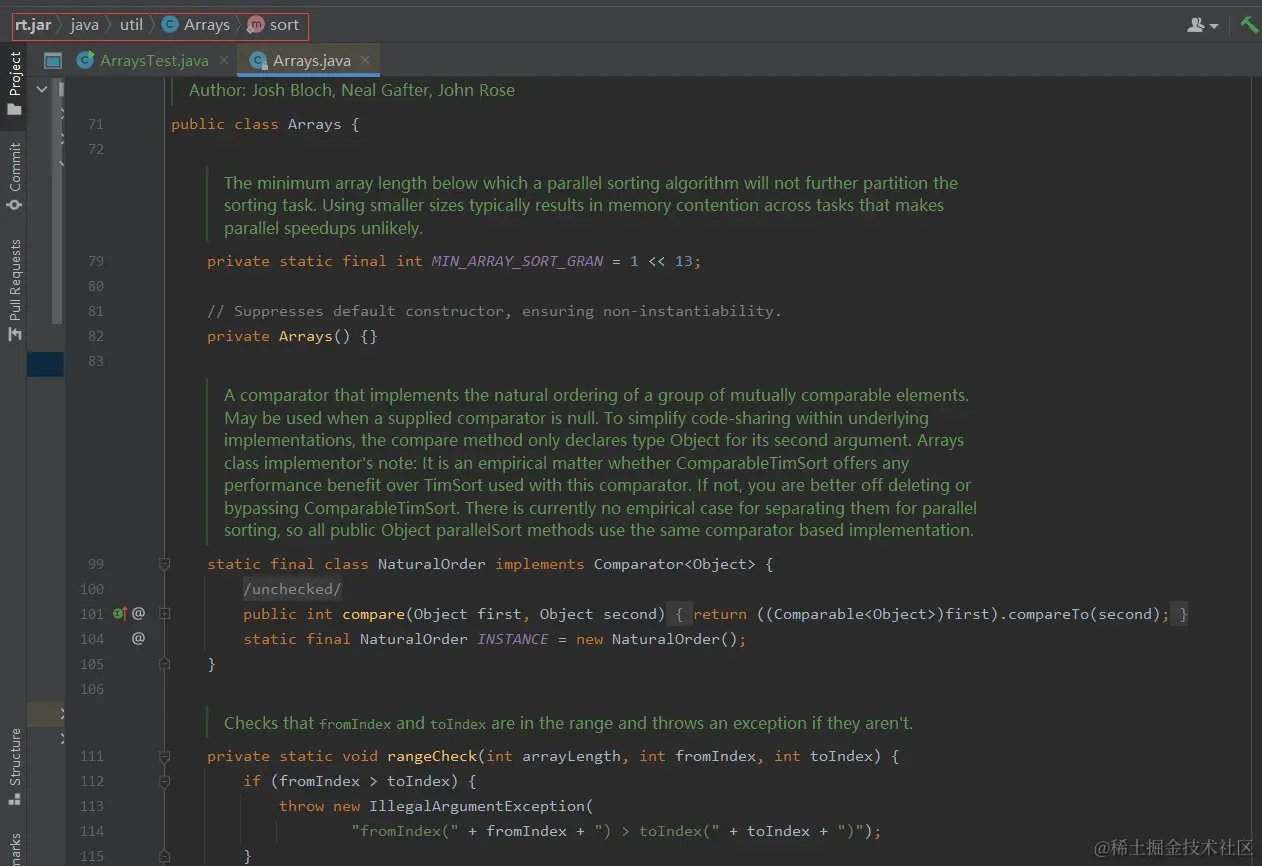Click the util package breadcrumb

[x=132, y=25]
